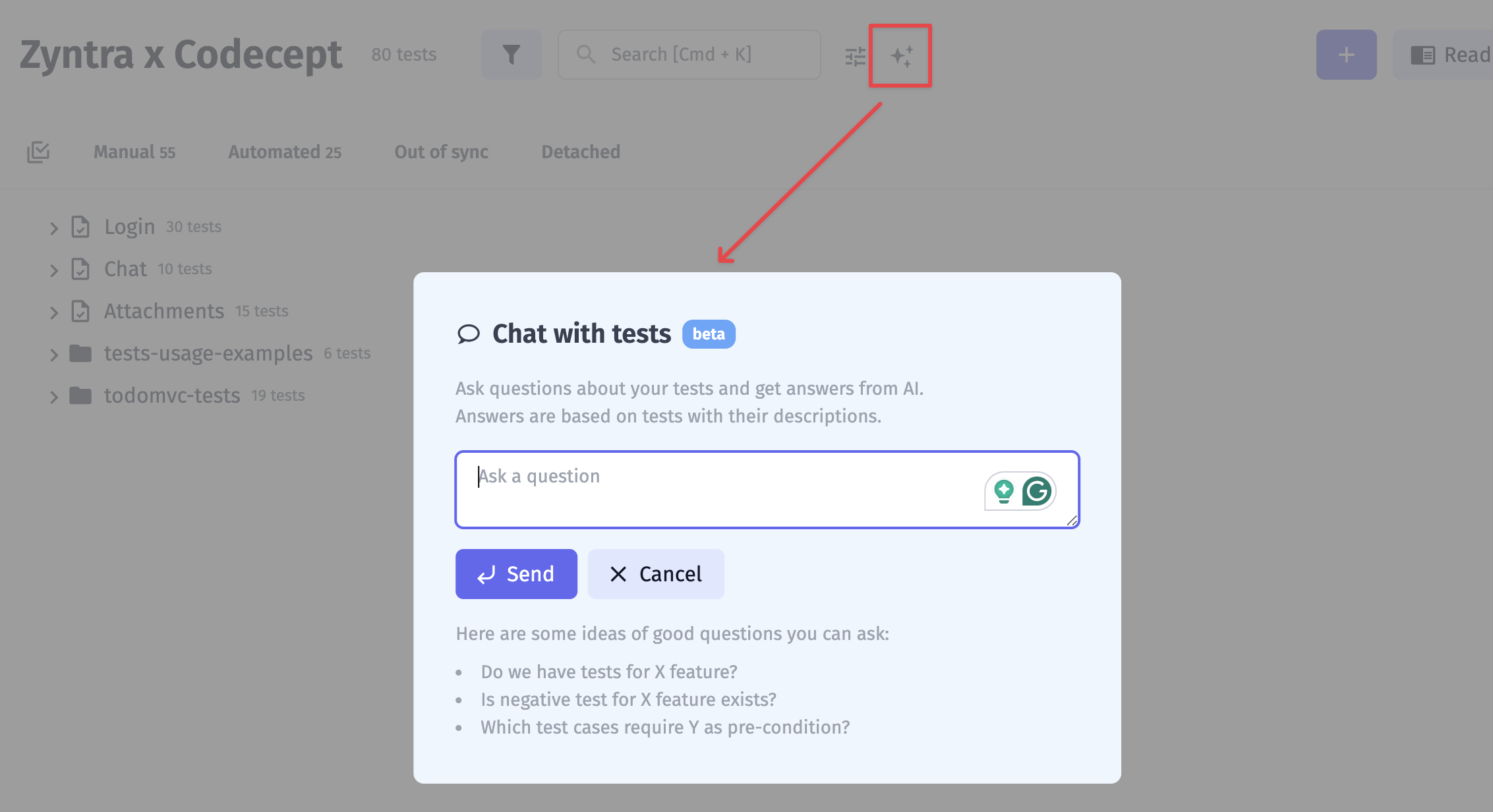Image resolution: width=1493 pixels, height=812 pixels.
Task: Click the add new test plus icon
Action: pyautogui.click(x=1346, y=54)
